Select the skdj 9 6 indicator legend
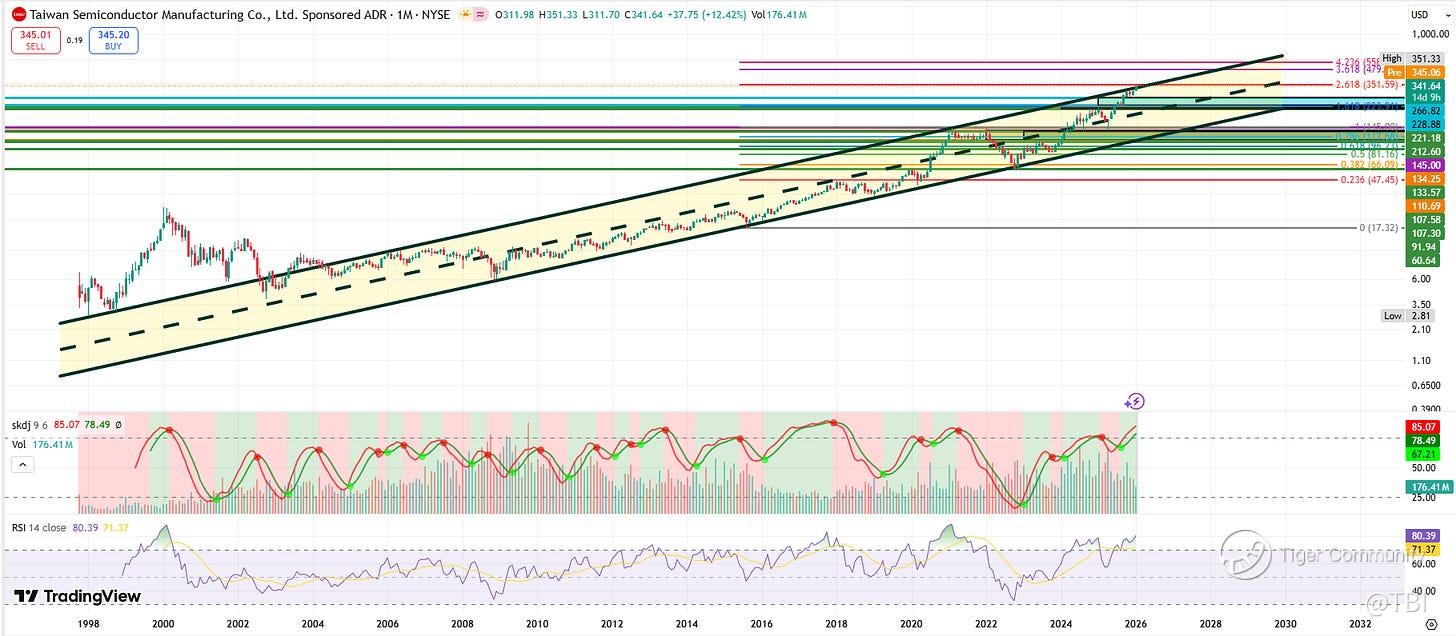This screenshot has height=636, width=1456. pos(32,427)
